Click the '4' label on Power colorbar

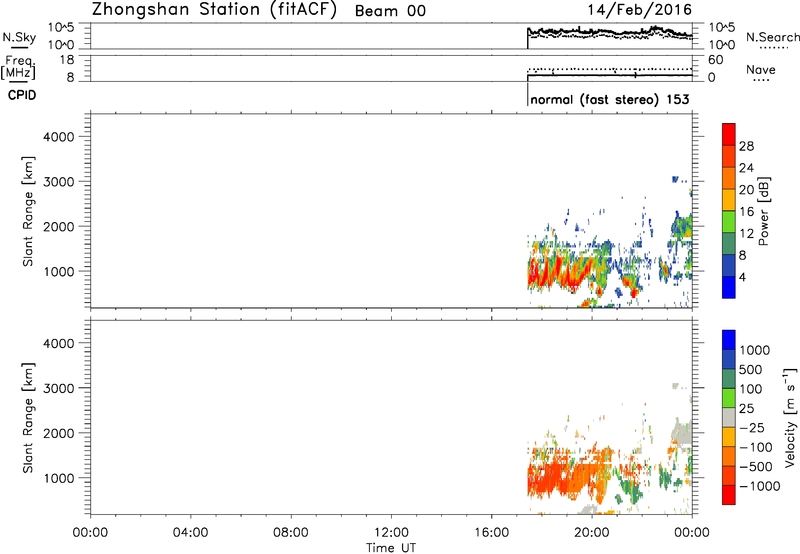[x=742, y=277]
